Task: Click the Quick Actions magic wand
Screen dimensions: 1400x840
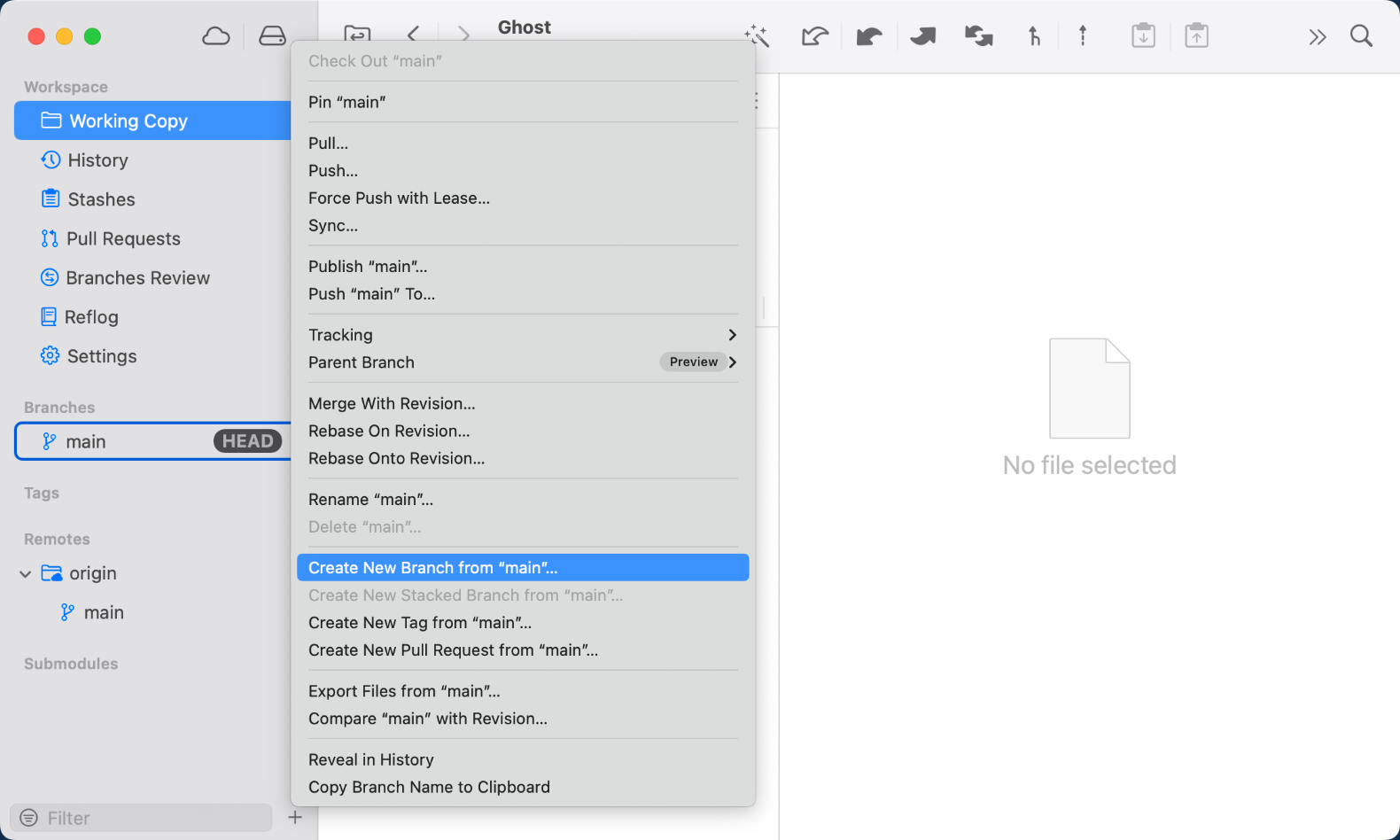Action: (x=757, y=36)
